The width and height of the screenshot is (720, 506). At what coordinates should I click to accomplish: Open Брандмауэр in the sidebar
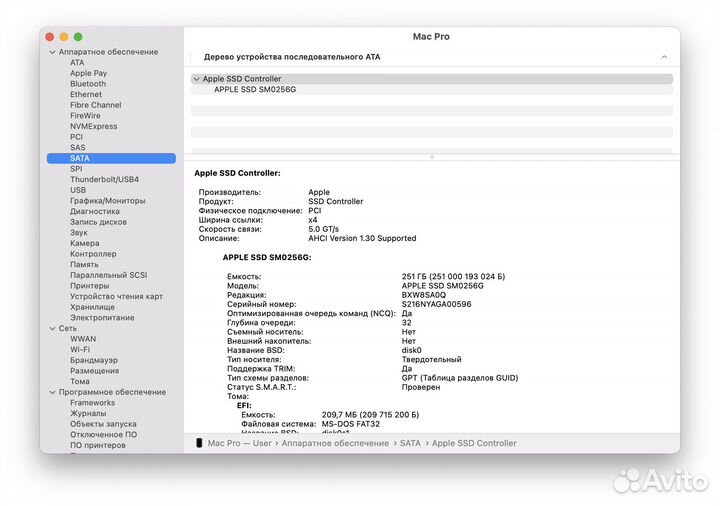click(94, 360)
